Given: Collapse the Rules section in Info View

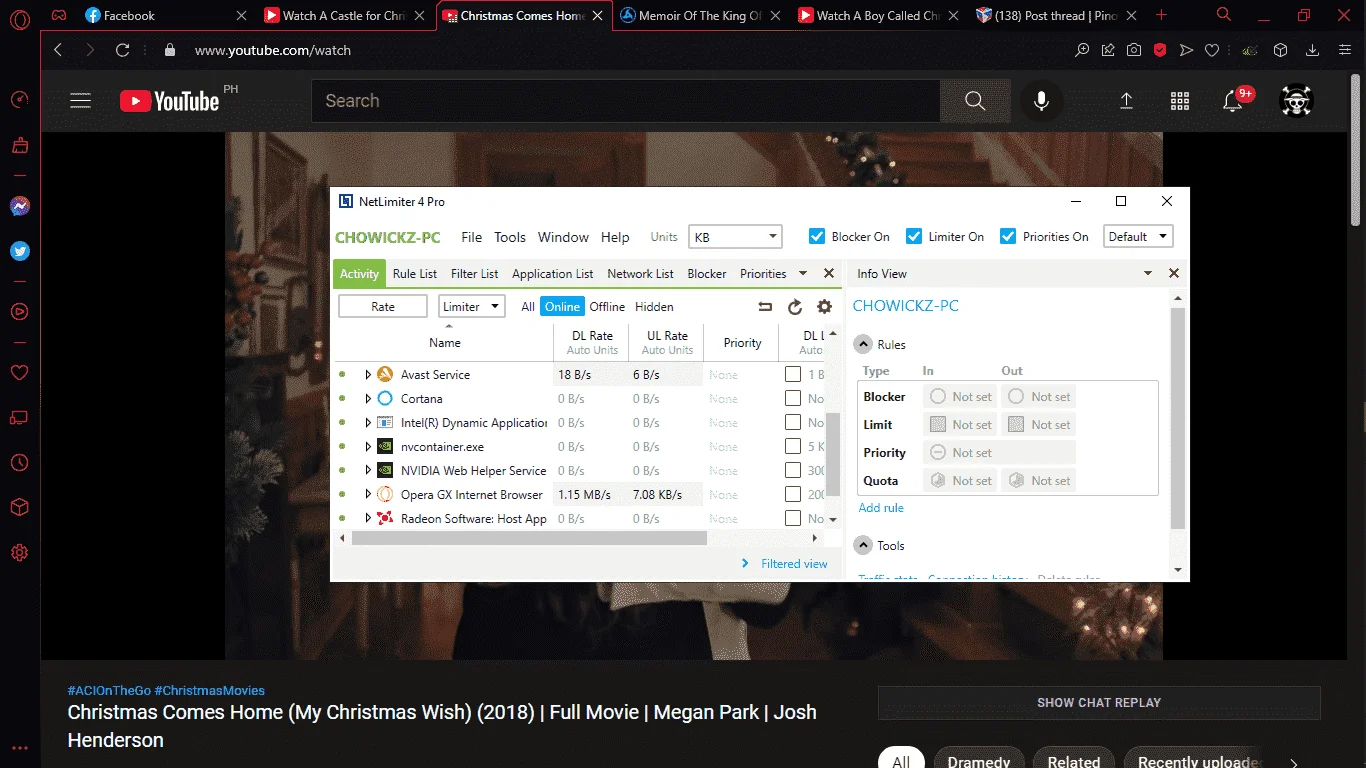Looking at the screenshot, I should [x=862, y=344].
